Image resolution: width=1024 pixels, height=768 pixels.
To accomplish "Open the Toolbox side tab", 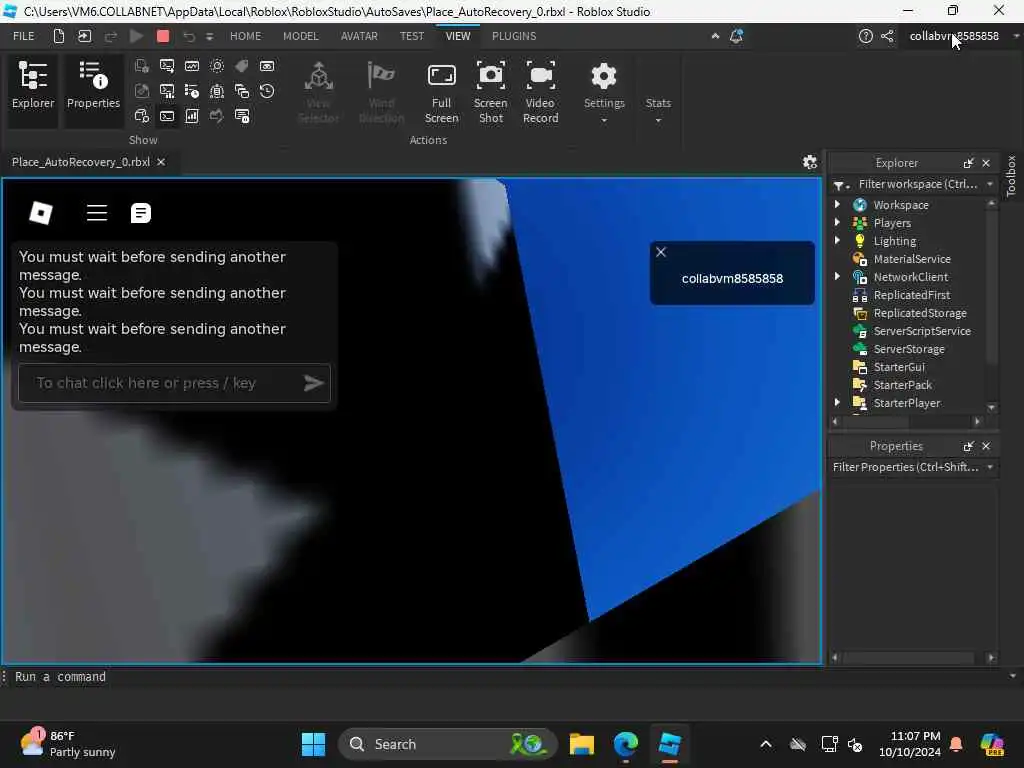I will tap(1011, 176).
